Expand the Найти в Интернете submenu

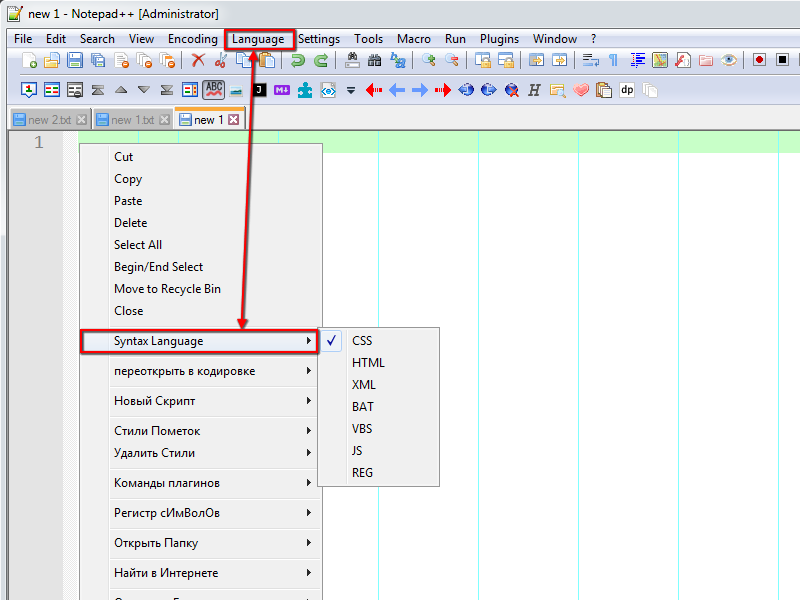pyautogui.click(x=199, y=573)
